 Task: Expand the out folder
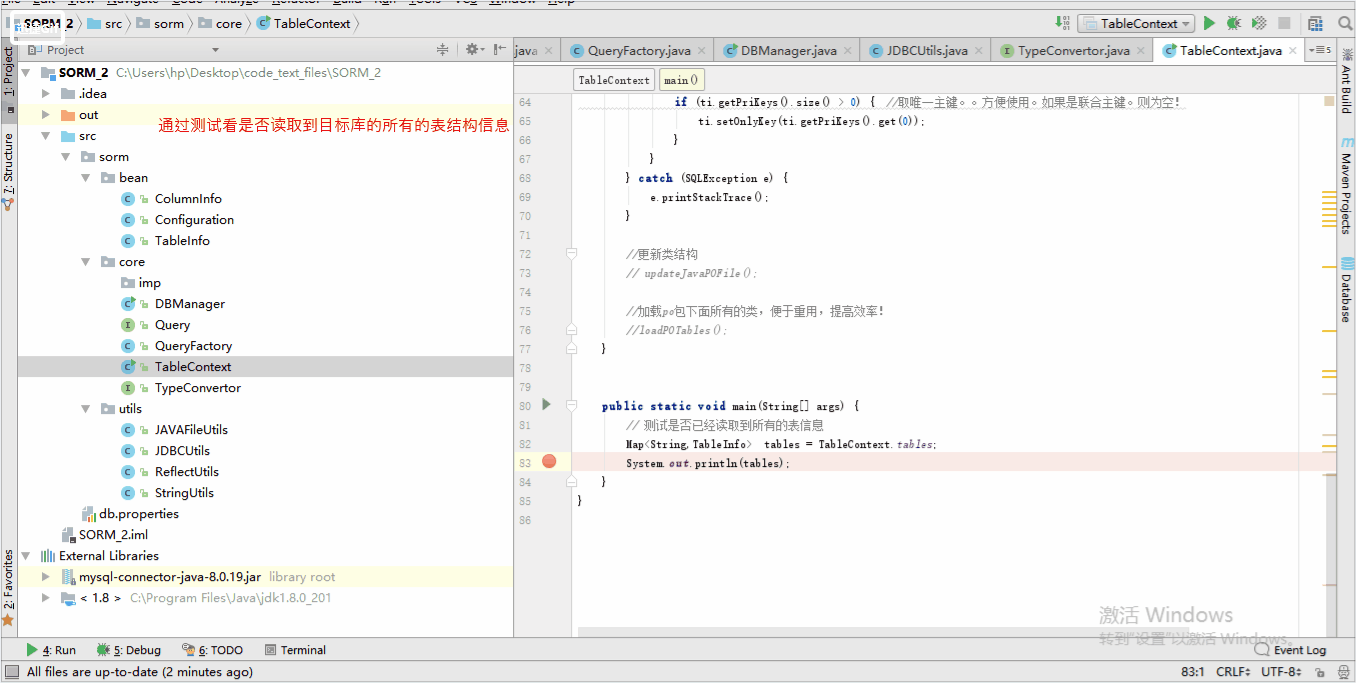(46, 115)
